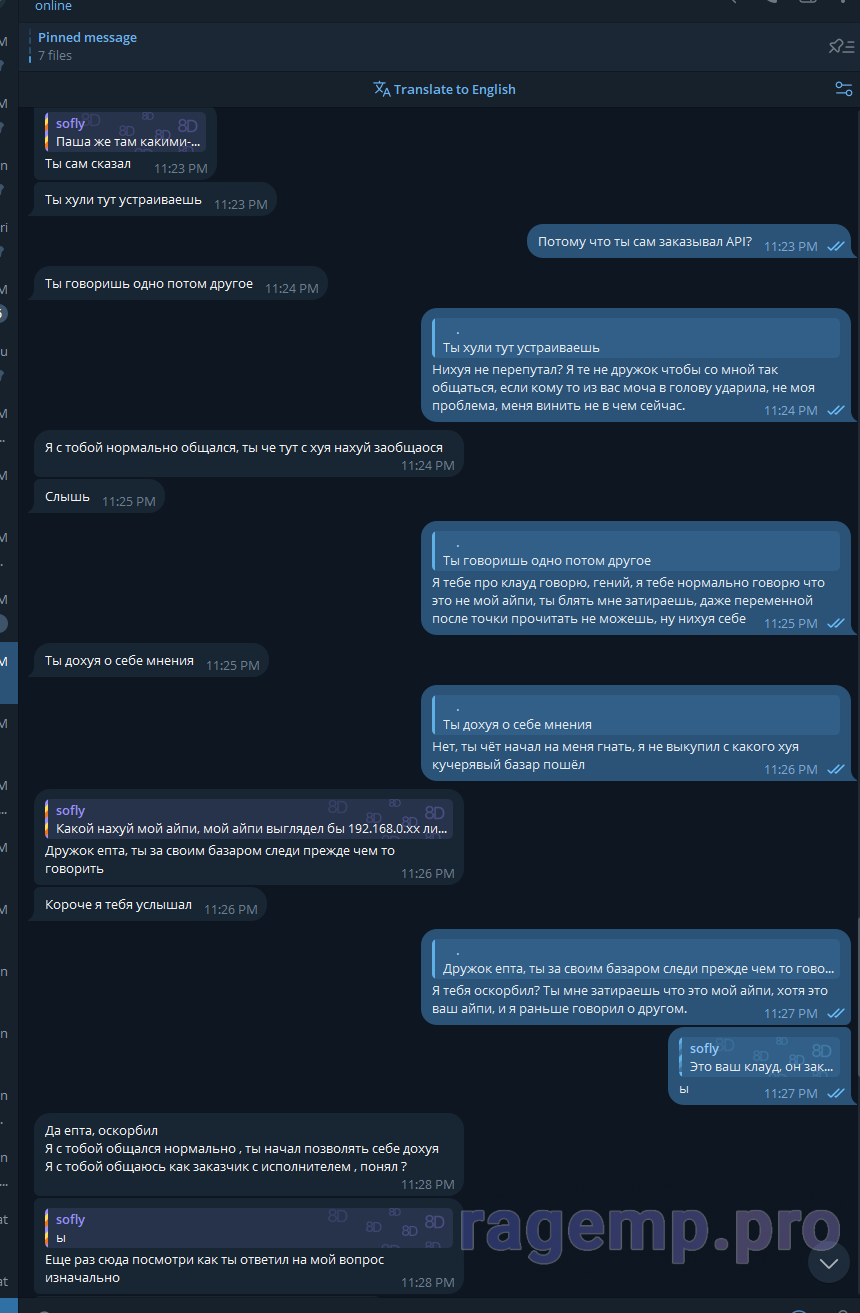This screenshot has width=860, height=1313.
Task: Click the translate language icon beside Translate
Action: pos(382,89)
